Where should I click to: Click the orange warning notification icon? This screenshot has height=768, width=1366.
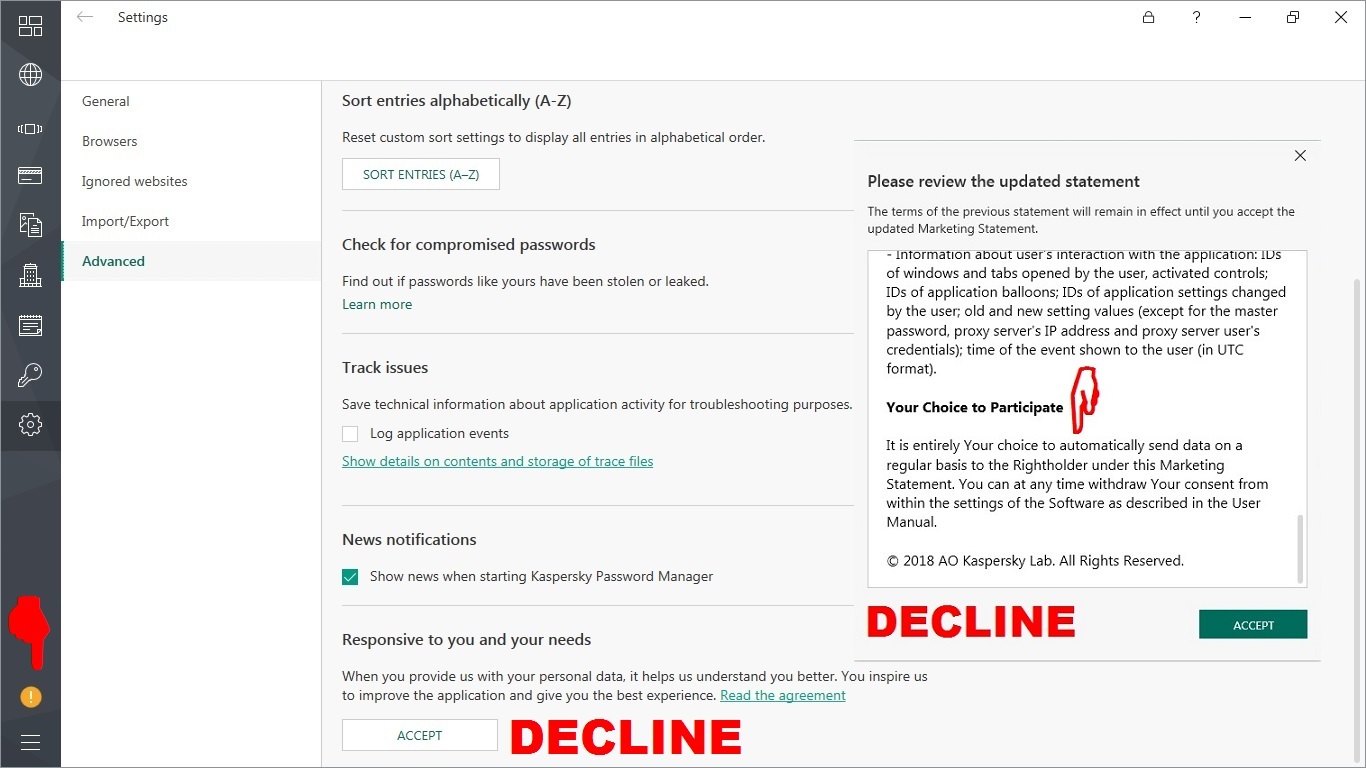click(31, 697)
